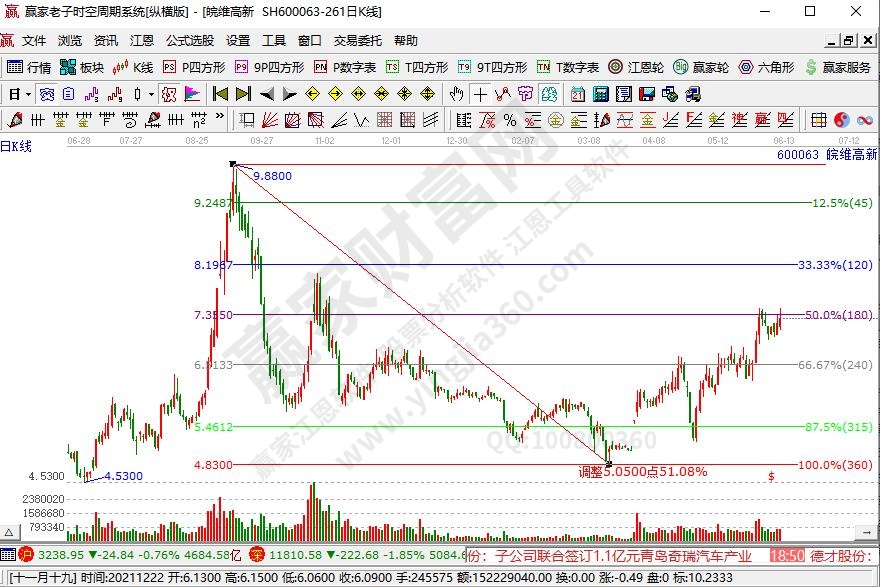Toggle the crosshair cursor tool
The width and height of the screenshot is (880, 587).
click(480, 94)
